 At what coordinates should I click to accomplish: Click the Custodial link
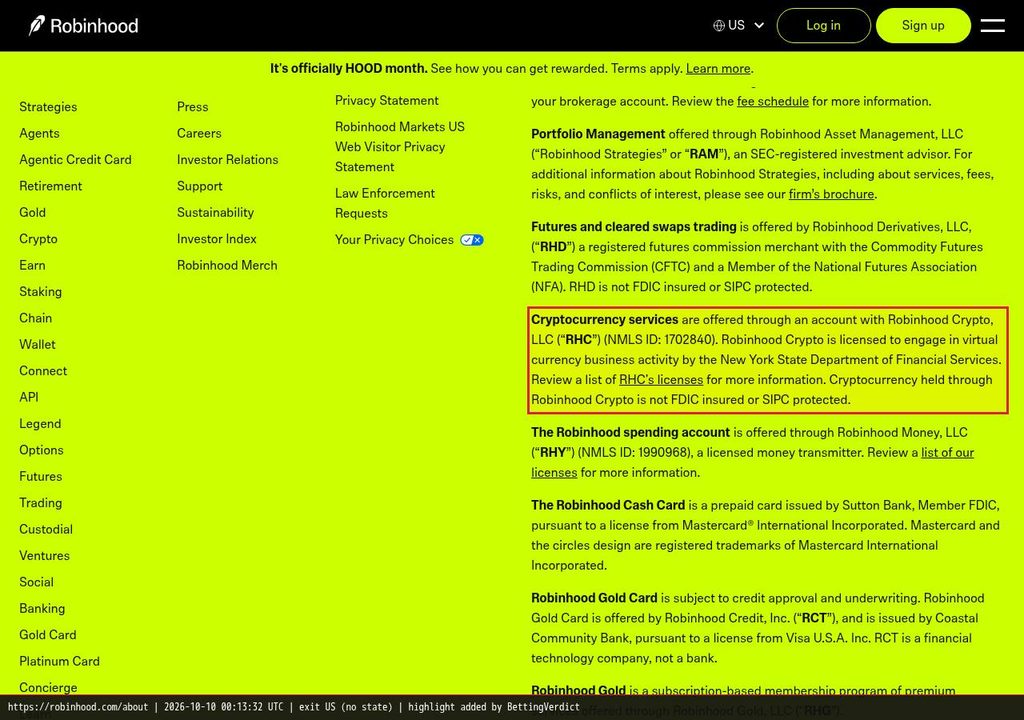click(x=46, y=529)
